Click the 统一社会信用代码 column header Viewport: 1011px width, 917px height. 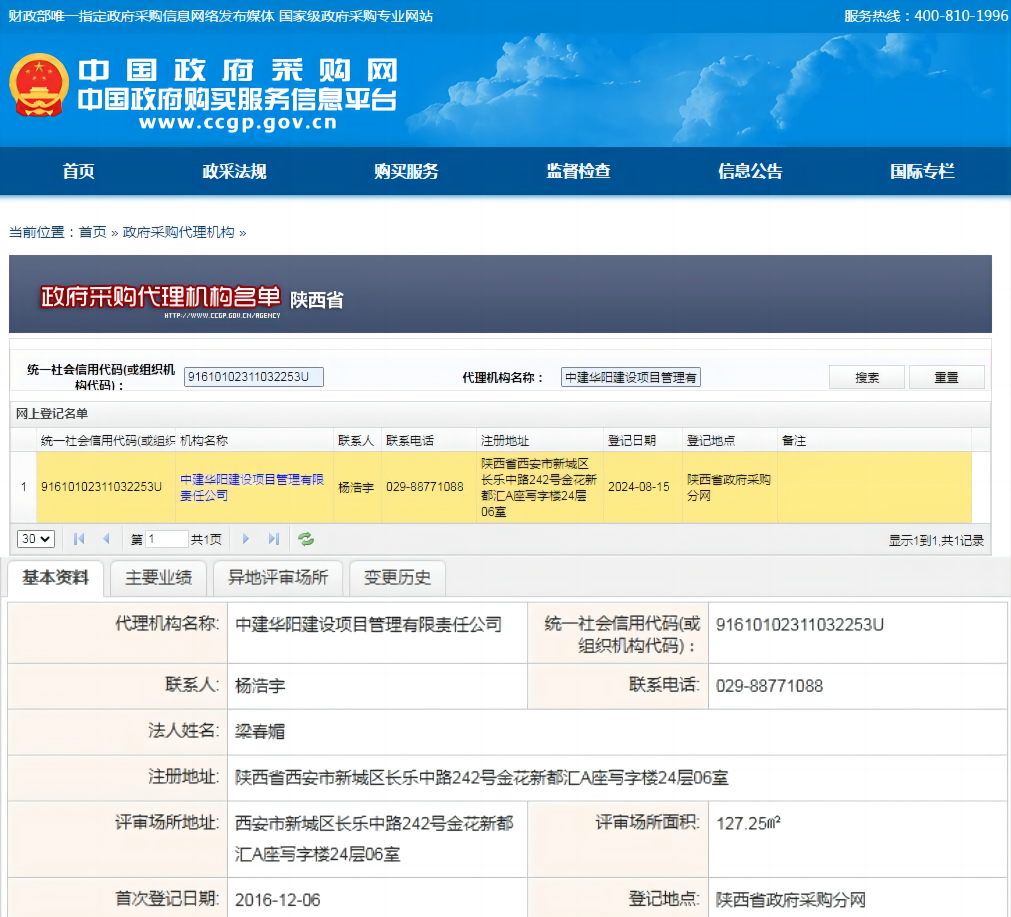click(107, 440)
